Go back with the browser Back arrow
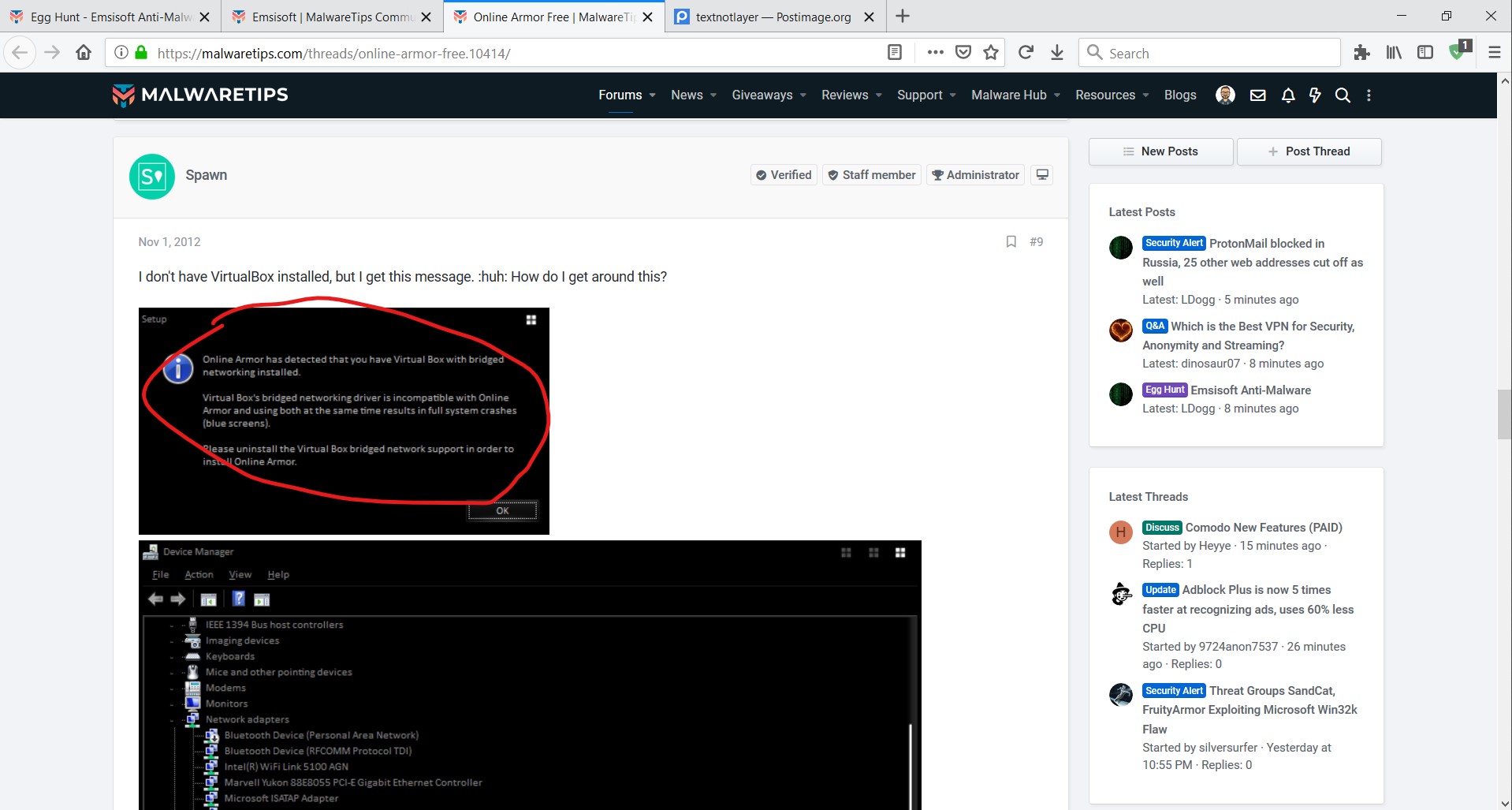 coord(20,53)
